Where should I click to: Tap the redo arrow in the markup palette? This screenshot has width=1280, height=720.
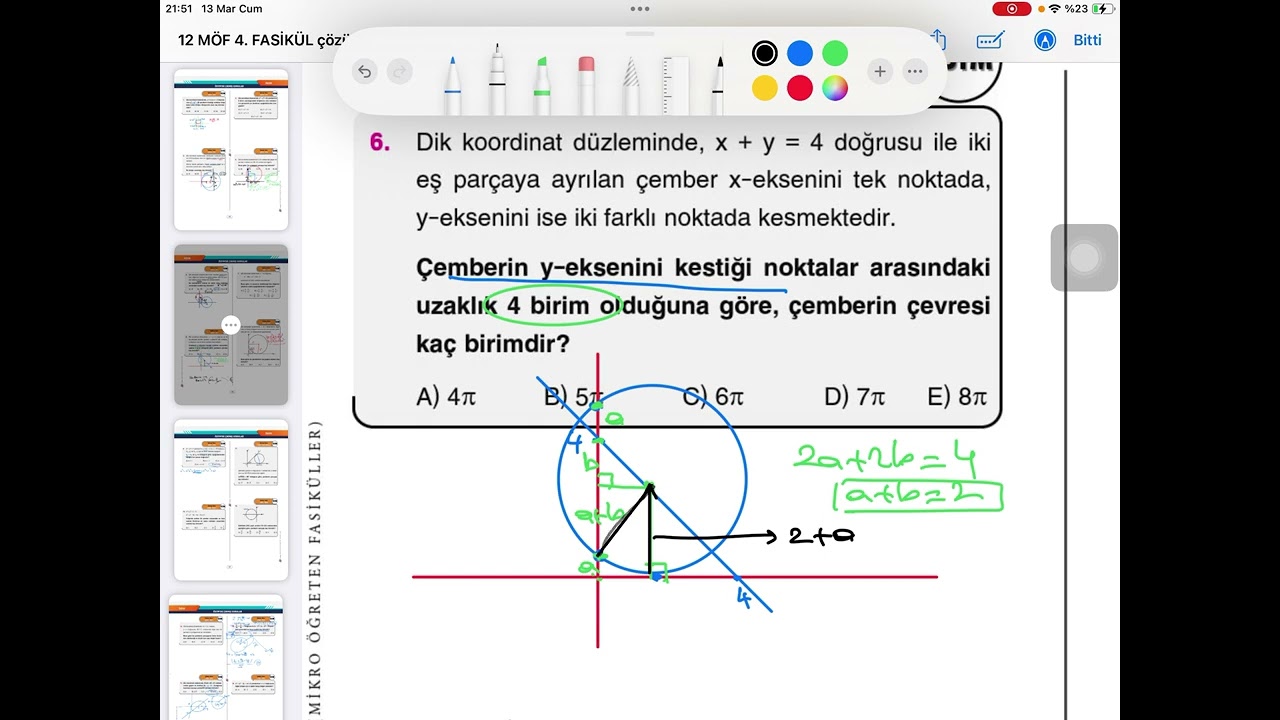(399, 71)
